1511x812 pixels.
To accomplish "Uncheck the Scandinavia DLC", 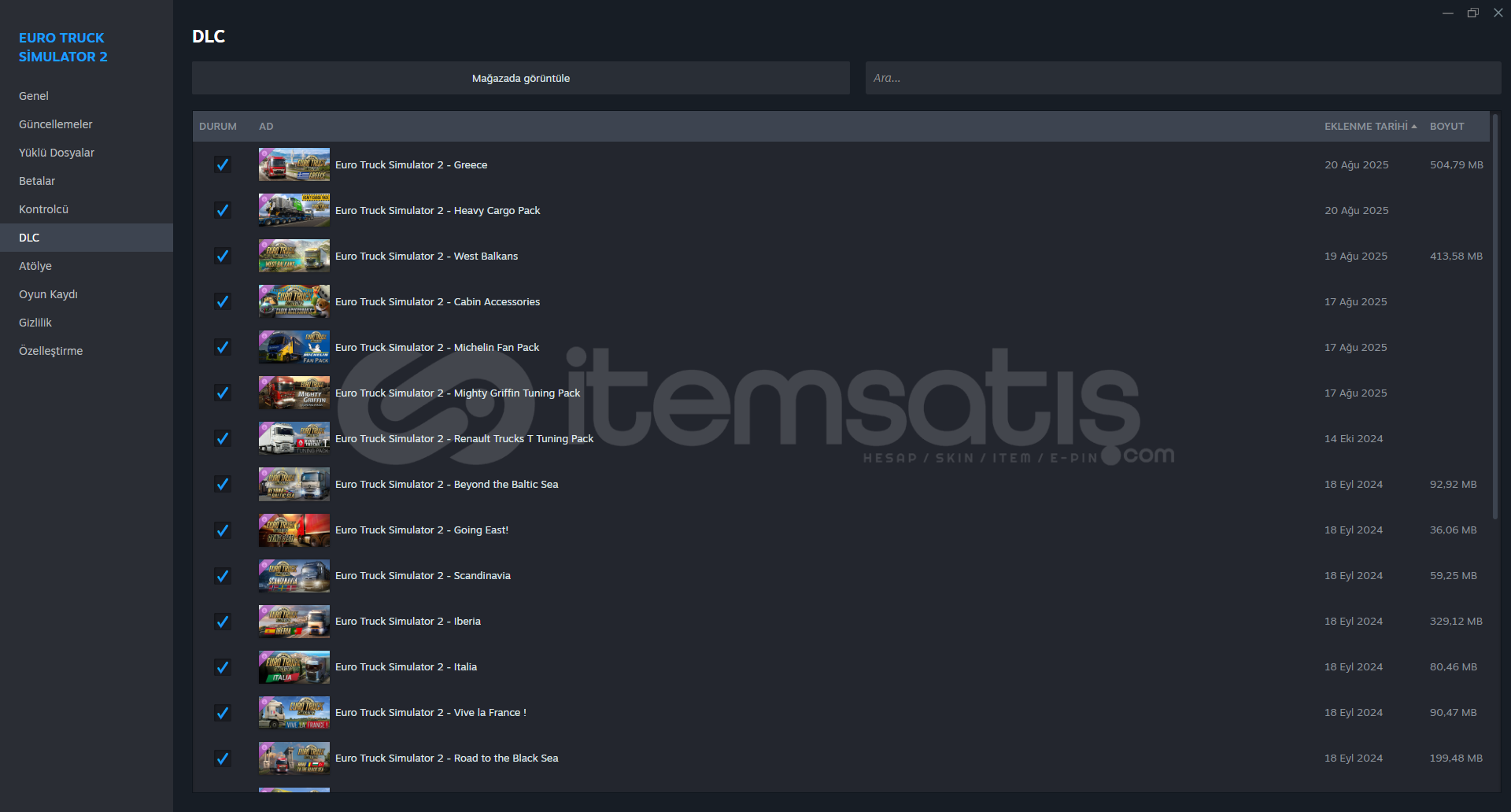I will (x=223, y=575).
